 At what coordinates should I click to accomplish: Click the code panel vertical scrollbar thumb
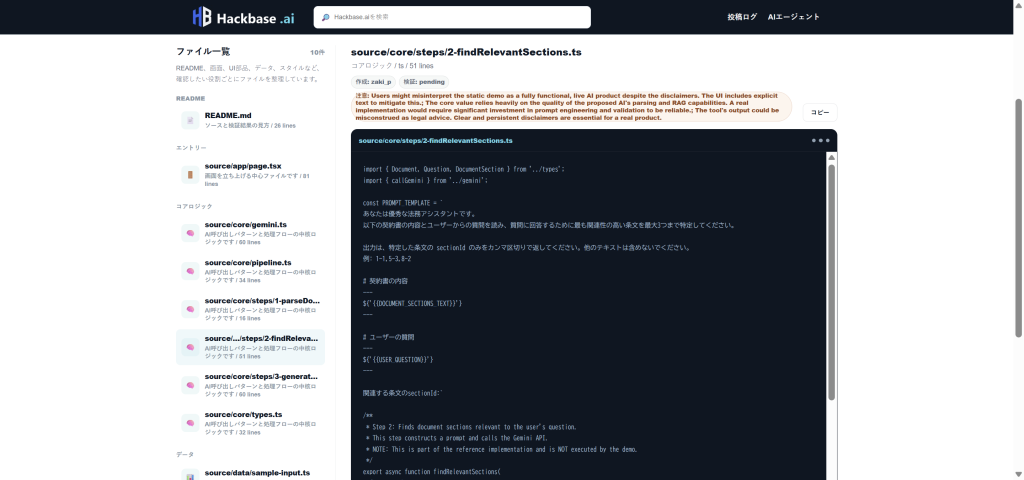click(831, 282)
